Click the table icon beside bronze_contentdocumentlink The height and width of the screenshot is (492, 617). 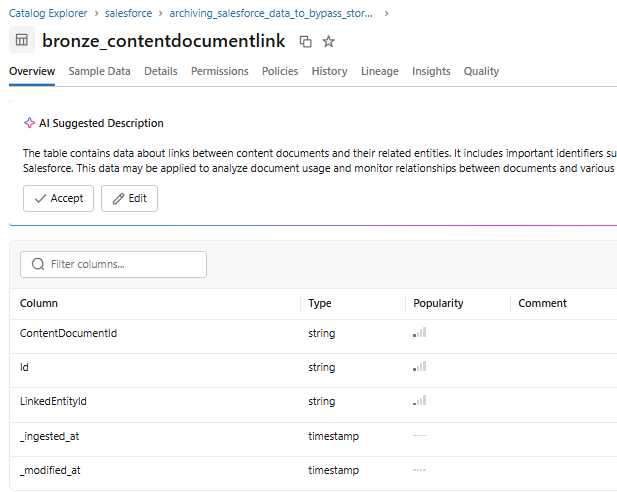coord(22,40)
